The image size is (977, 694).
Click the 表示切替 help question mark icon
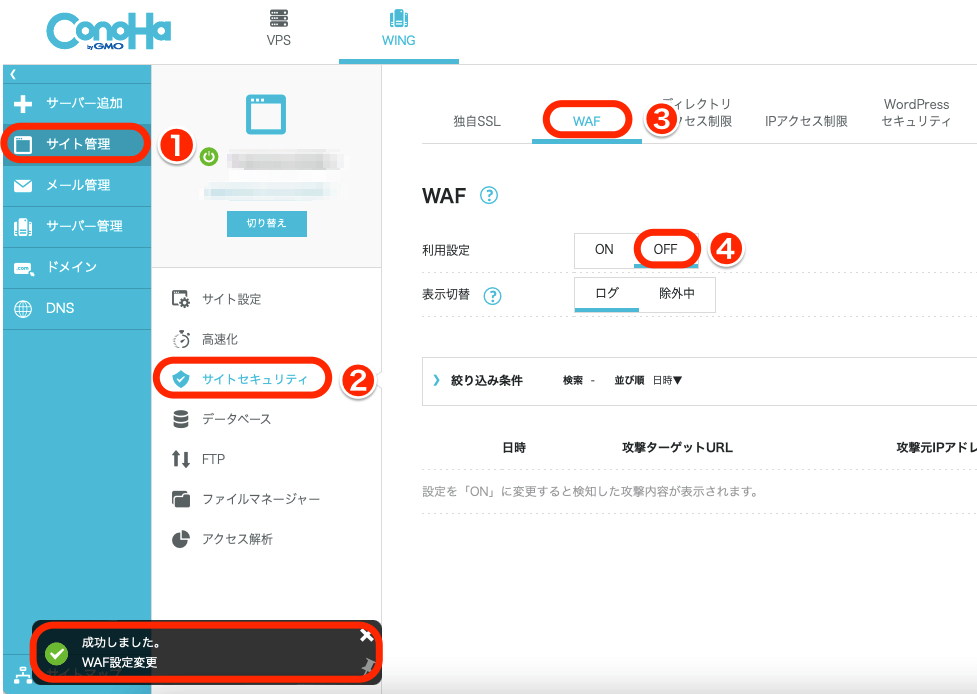[x=492, y=296]
